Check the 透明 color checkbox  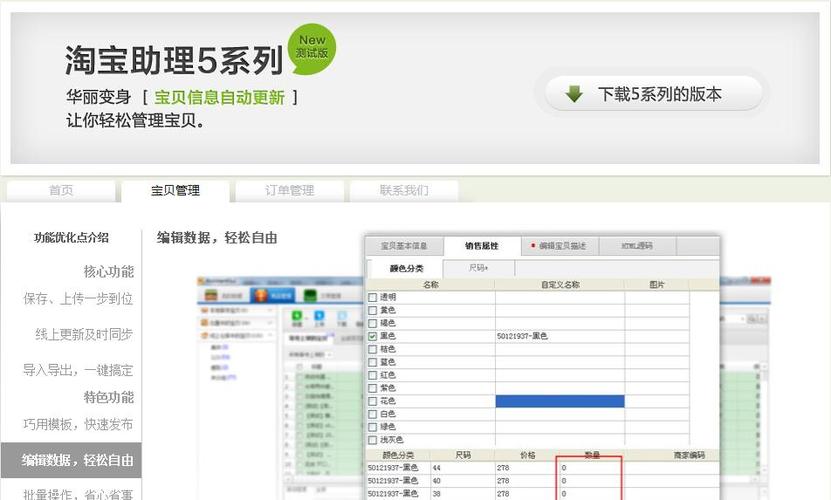point(373,297)
